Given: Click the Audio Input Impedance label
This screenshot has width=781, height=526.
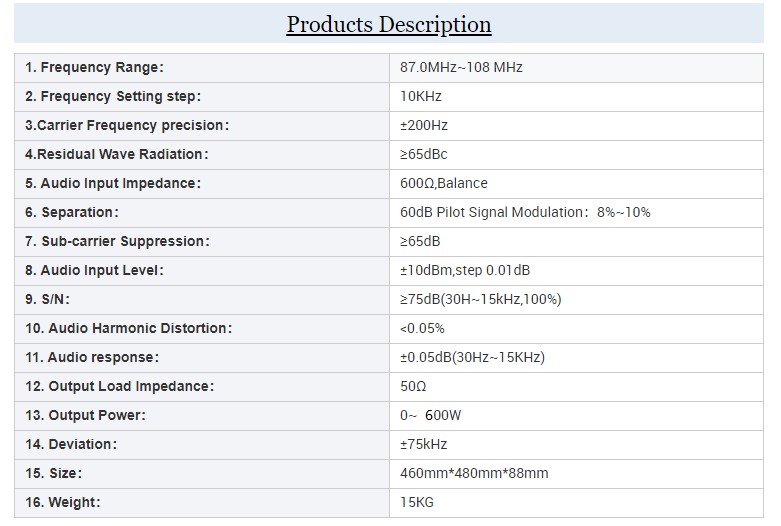Looking at the screenshot, I should click(x=113, y=184).
